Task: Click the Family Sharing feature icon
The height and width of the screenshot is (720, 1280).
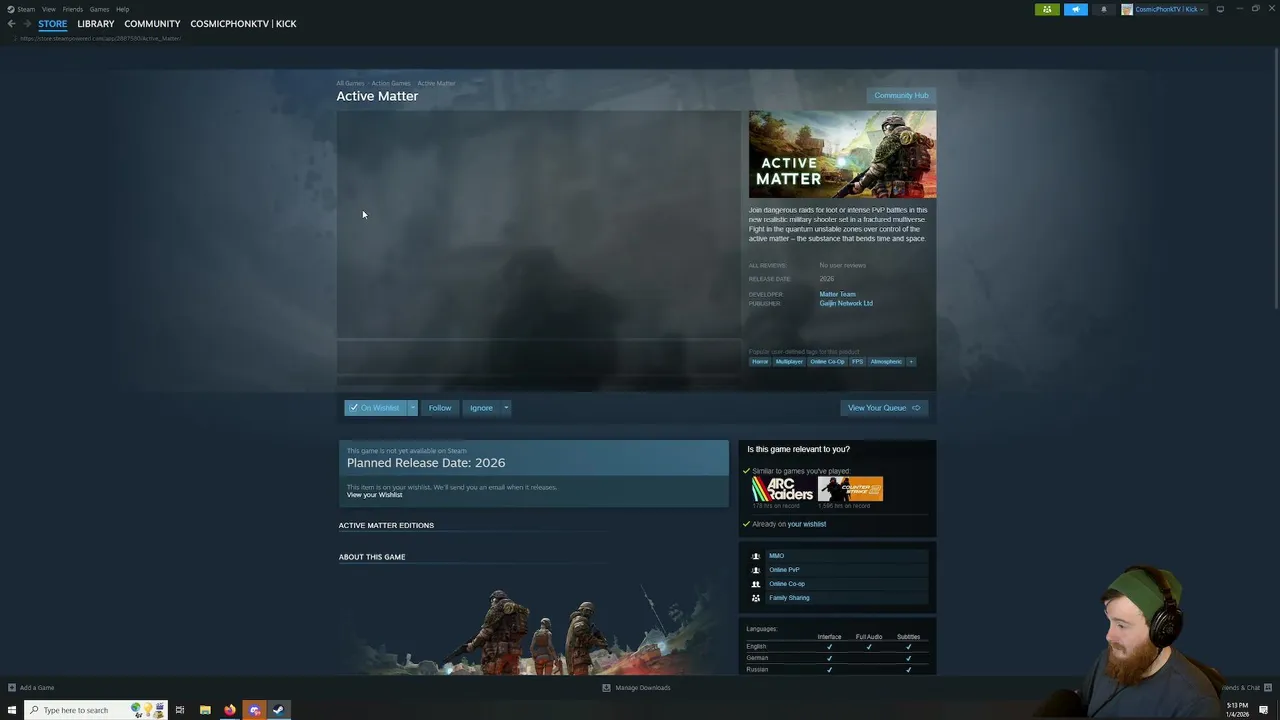Action: 756,598
